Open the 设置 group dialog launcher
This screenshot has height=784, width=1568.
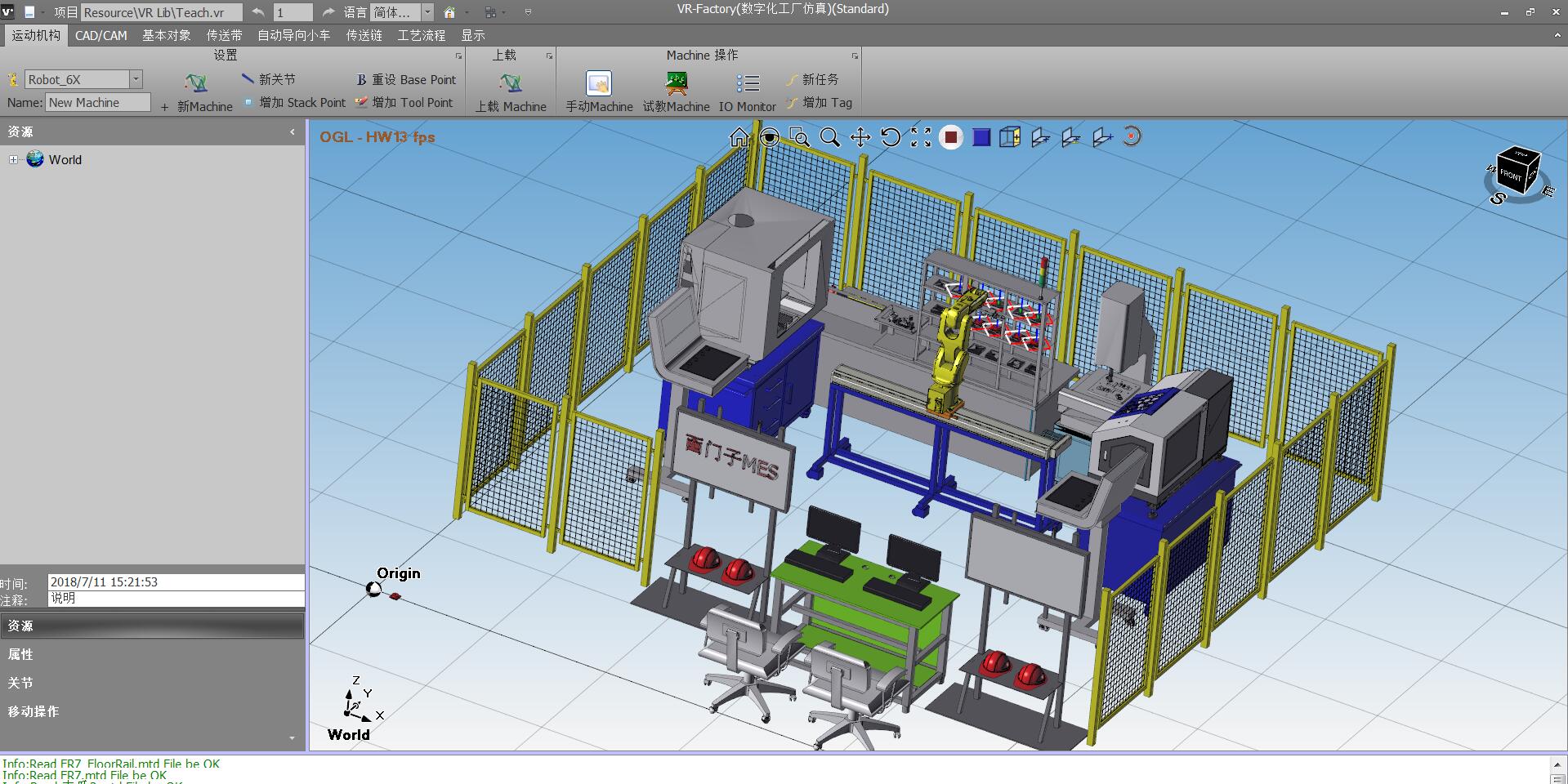(x=458, y=56)
